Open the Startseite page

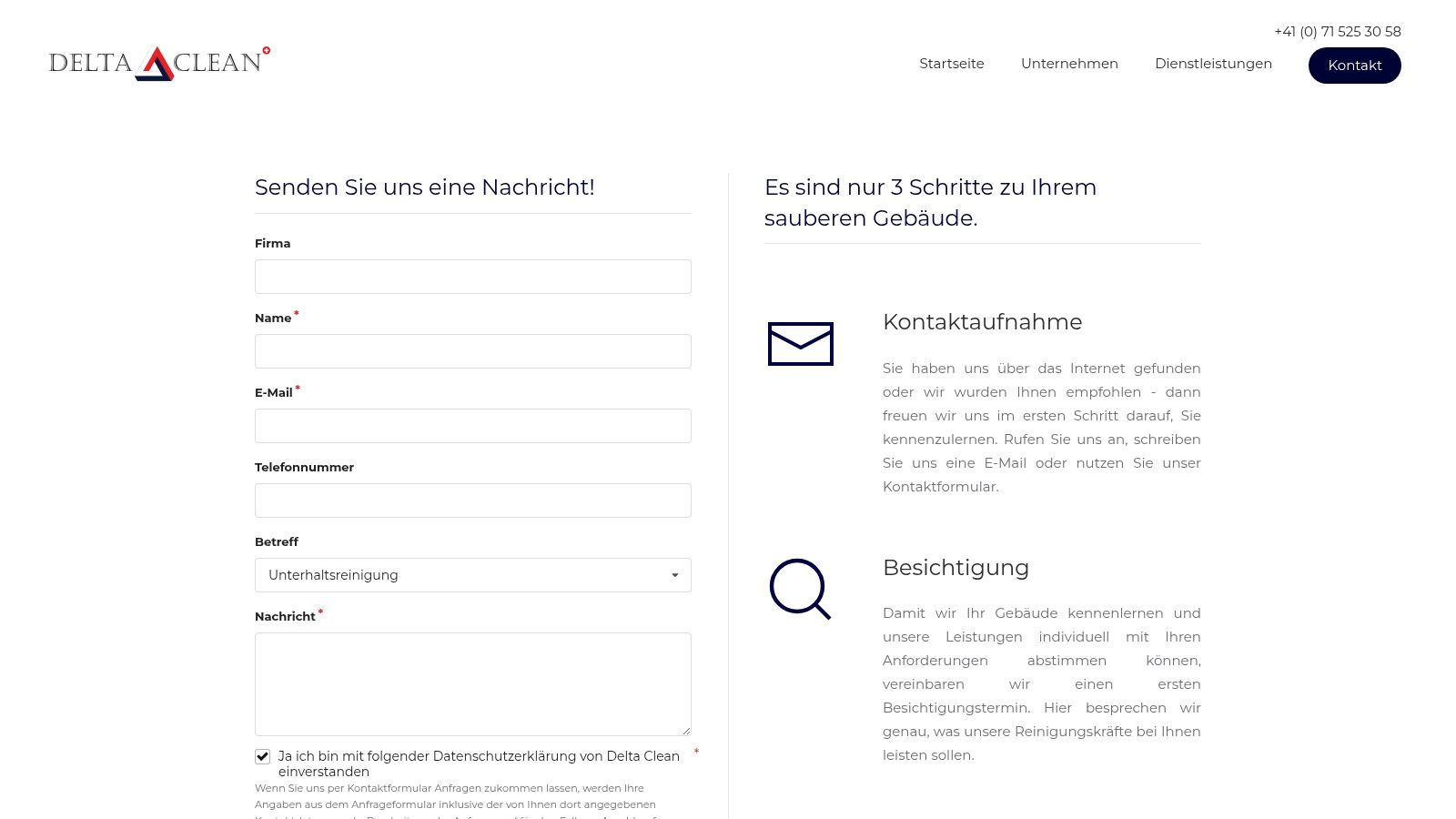(x=952, y=64)
